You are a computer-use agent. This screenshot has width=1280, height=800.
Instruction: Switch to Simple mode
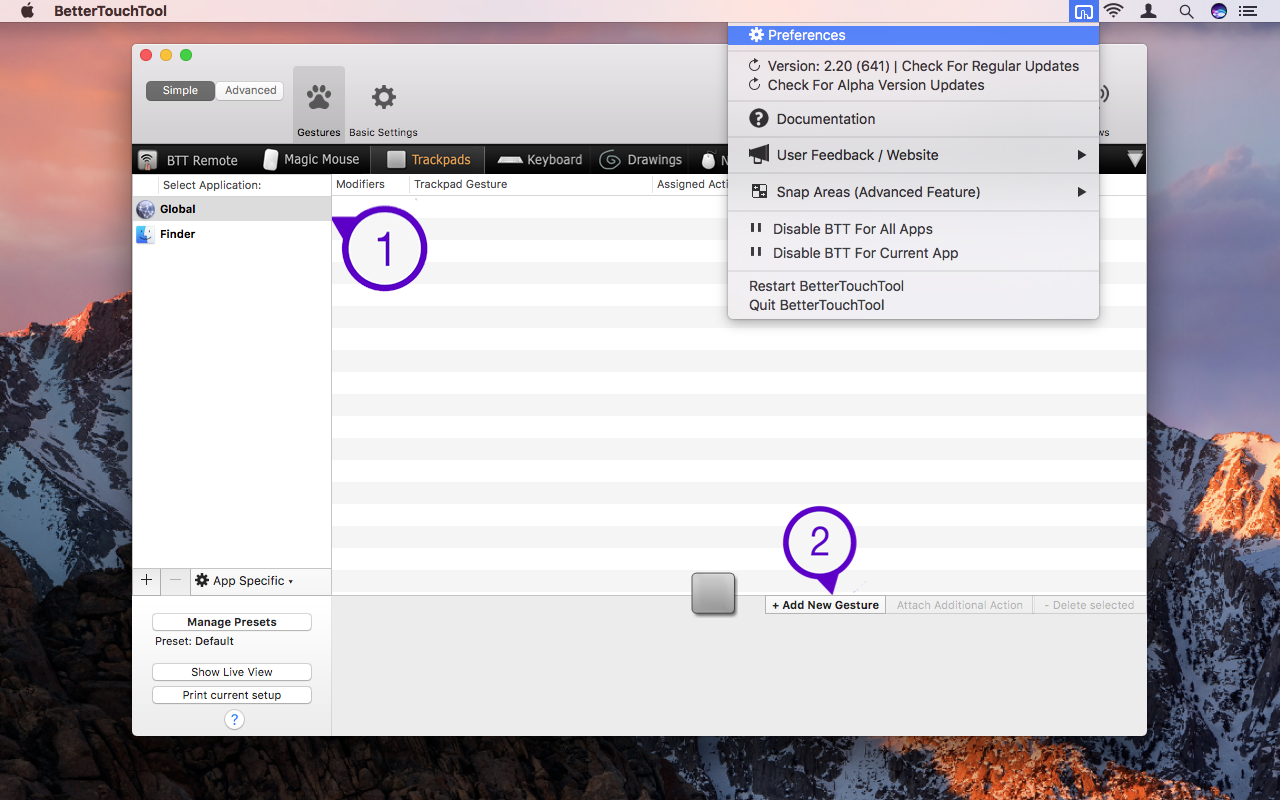click(x=180, y=90)
